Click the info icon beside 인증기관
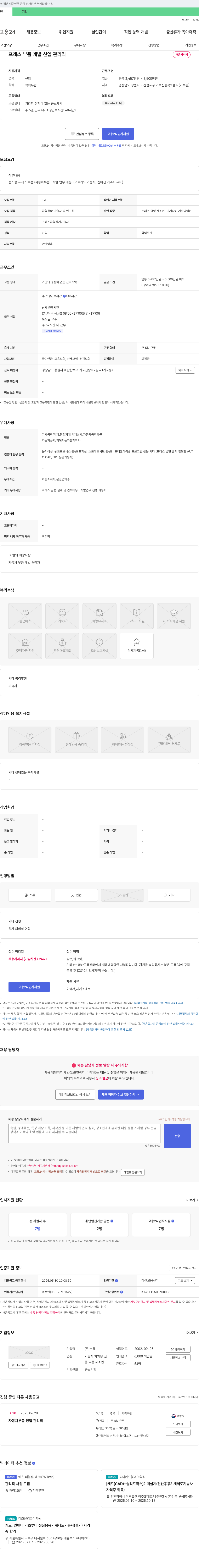The height and width of the screenshot is (1568, 199). click(x=116, y=1281)
